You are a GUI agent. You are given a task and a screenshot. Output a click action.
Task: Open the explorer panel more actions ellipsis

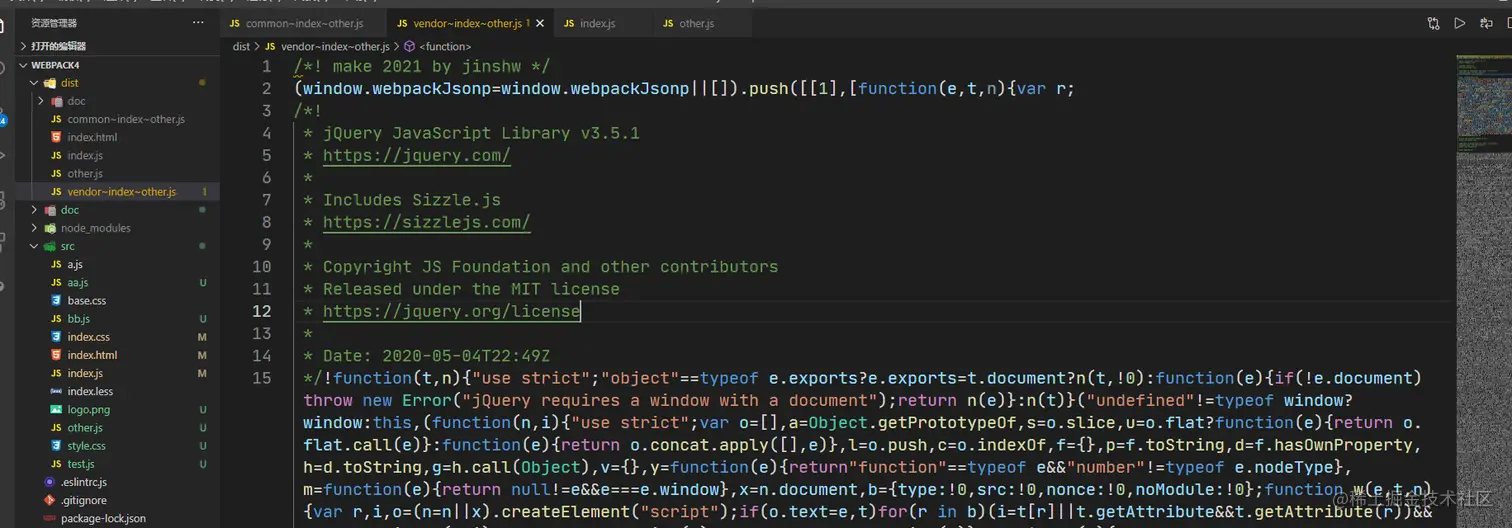tap(198, 22)
